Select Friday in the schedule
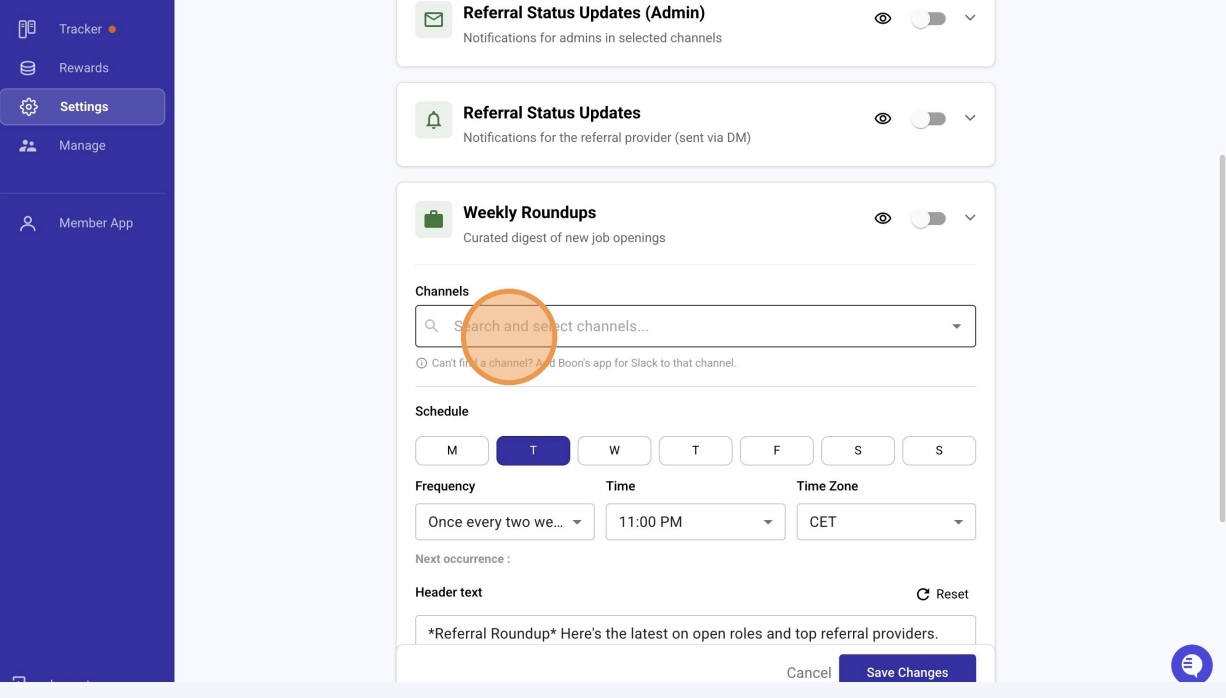This screenshot has height=698, width=1226. pos(777,451)
